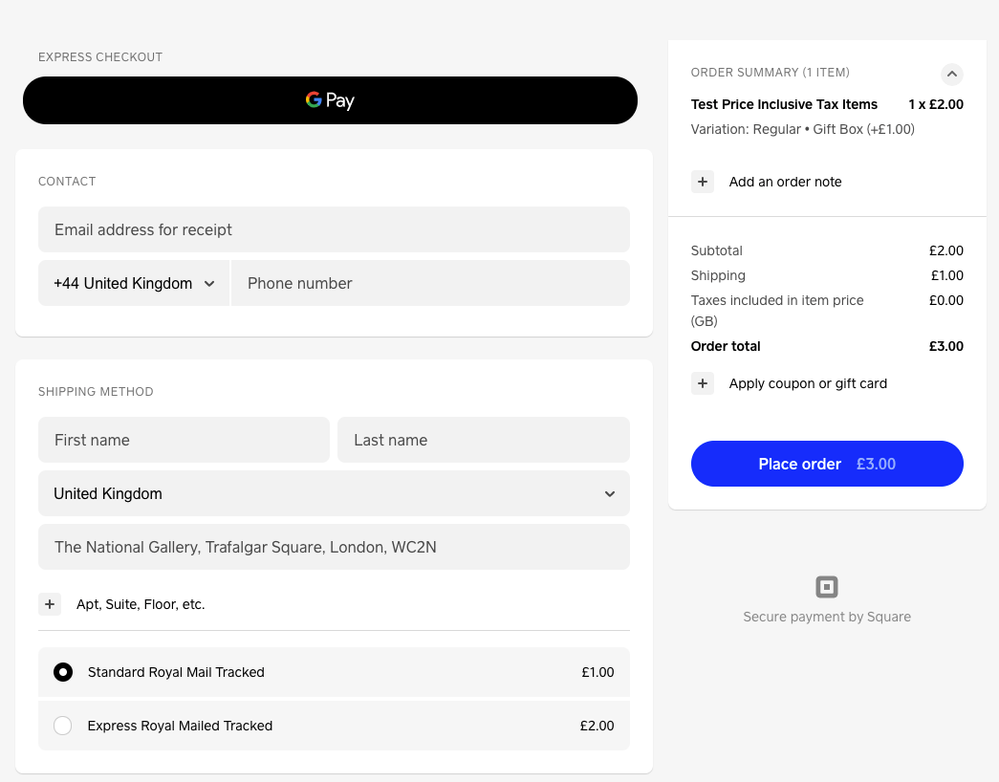
Task: Click Apply coupon or gift card link
Action: click(x=807, y=384)
